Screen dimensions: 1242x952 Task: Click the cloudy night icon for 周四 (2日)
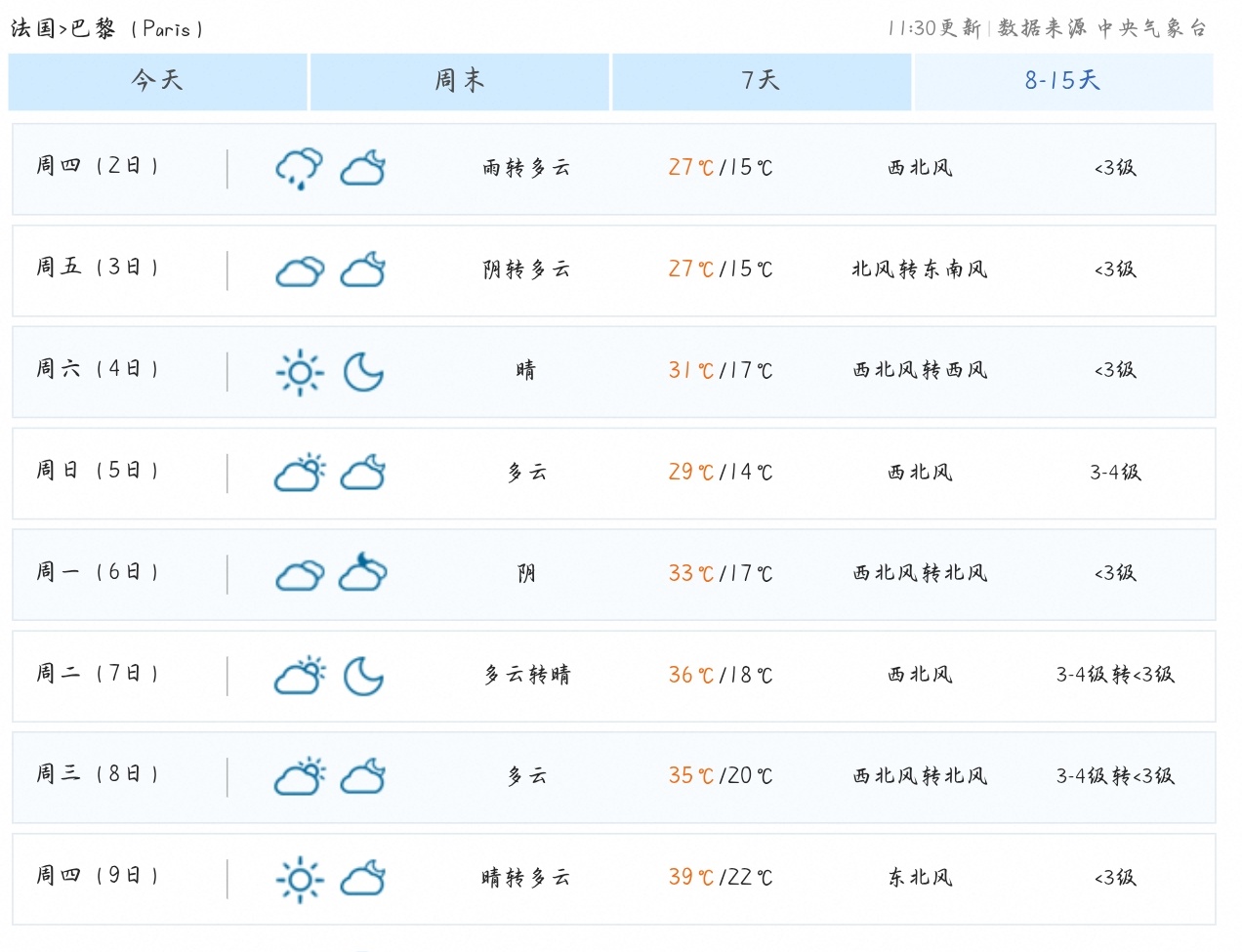pyautogui.click(x=363, y=169)
